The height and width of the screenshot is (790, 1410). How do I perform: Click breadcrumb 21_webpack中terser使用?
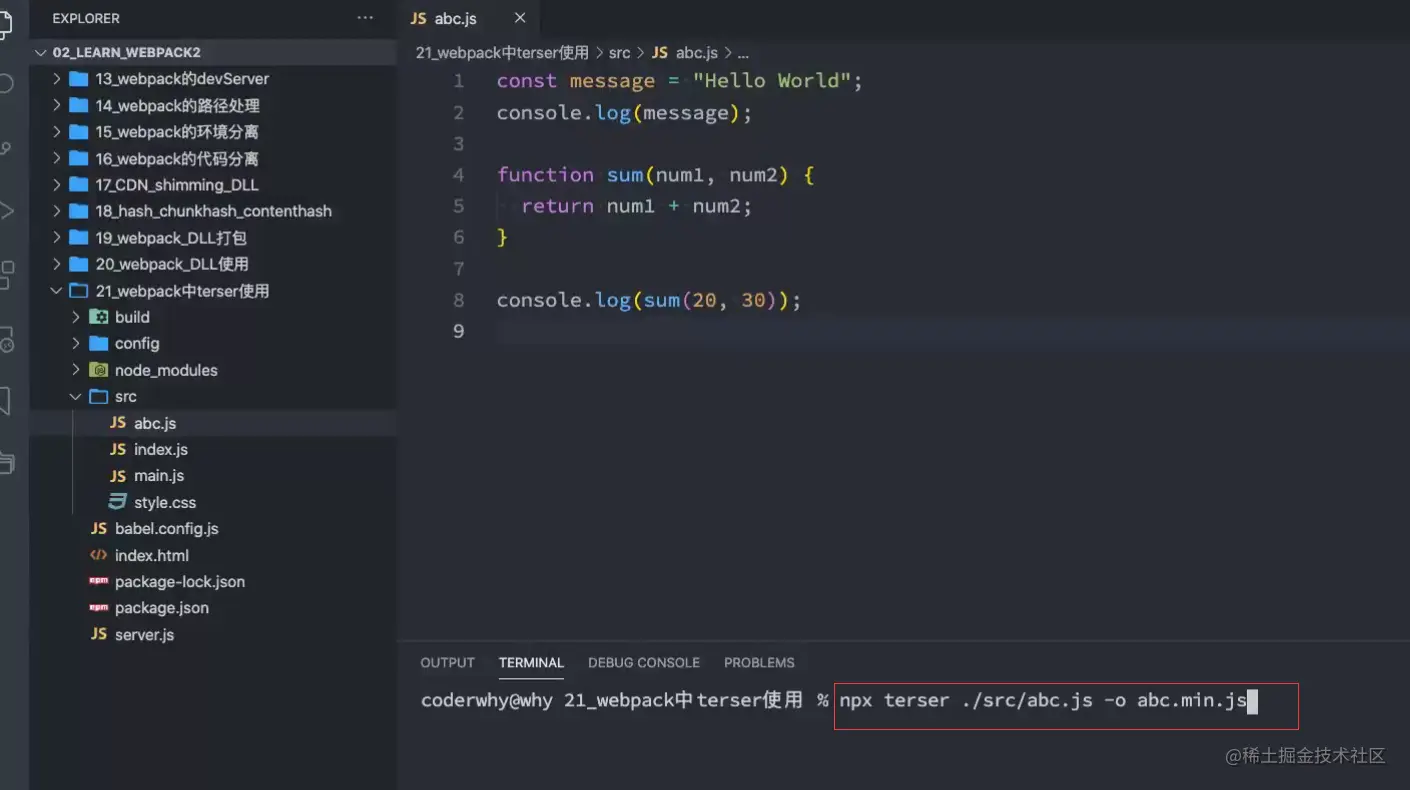click(503, 52)
